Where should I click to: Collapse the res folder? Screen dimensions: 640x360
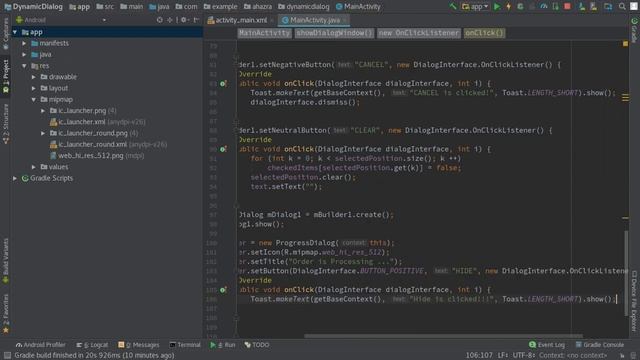tap(24, 66)
